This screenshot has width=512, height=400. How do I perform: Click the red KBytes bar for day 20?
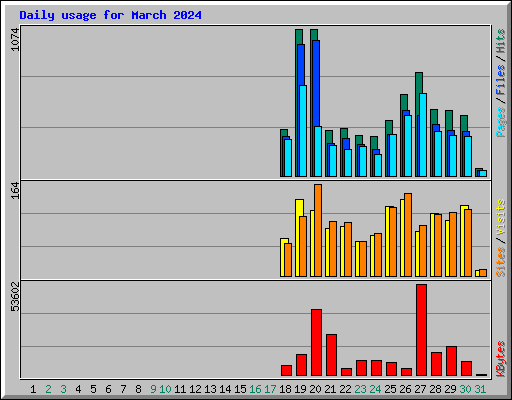[316, 343]
